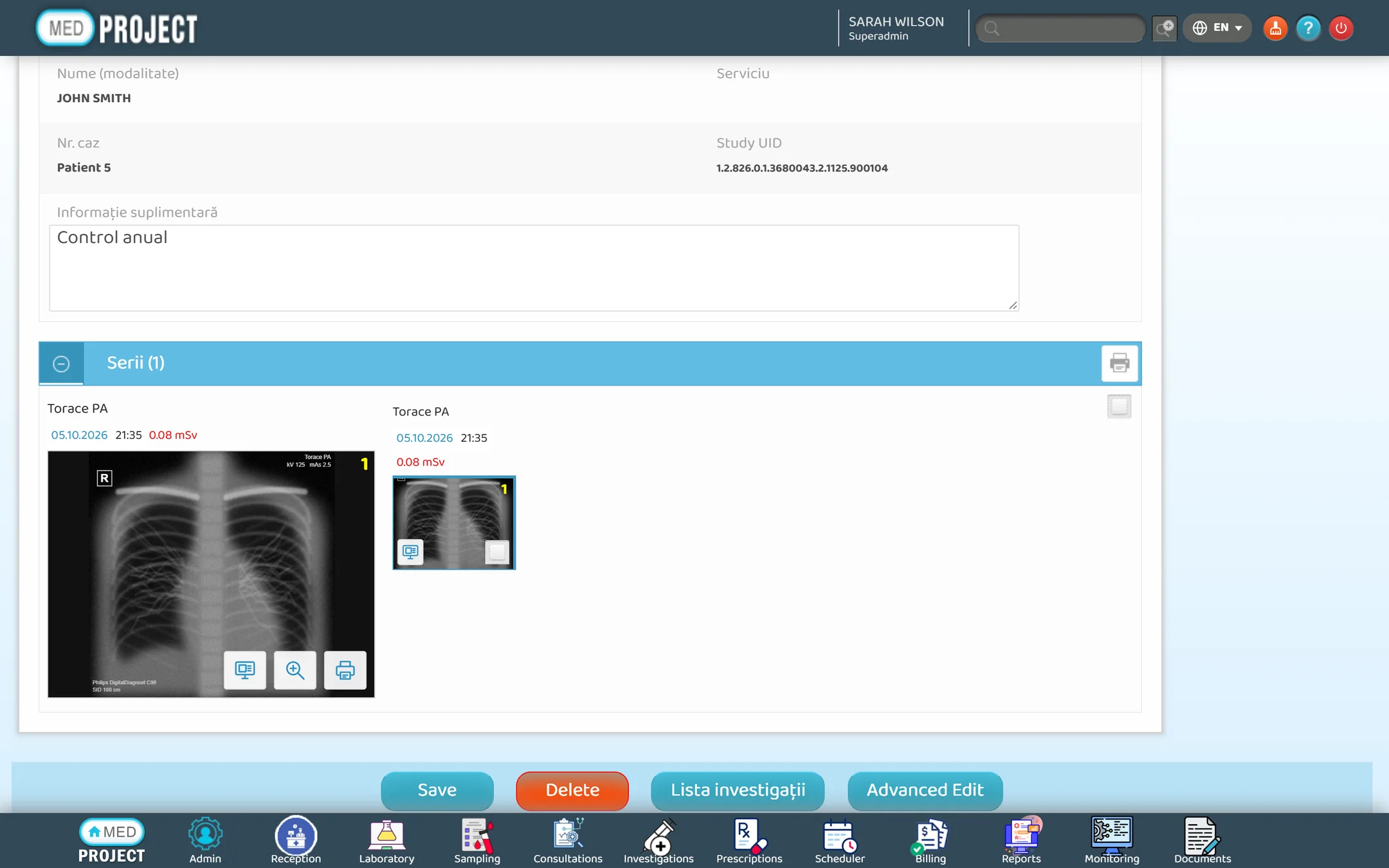Viewport: 1389px width, 868px height.
Task: Click the Patient 5 case value
Action: pos(84,168)
